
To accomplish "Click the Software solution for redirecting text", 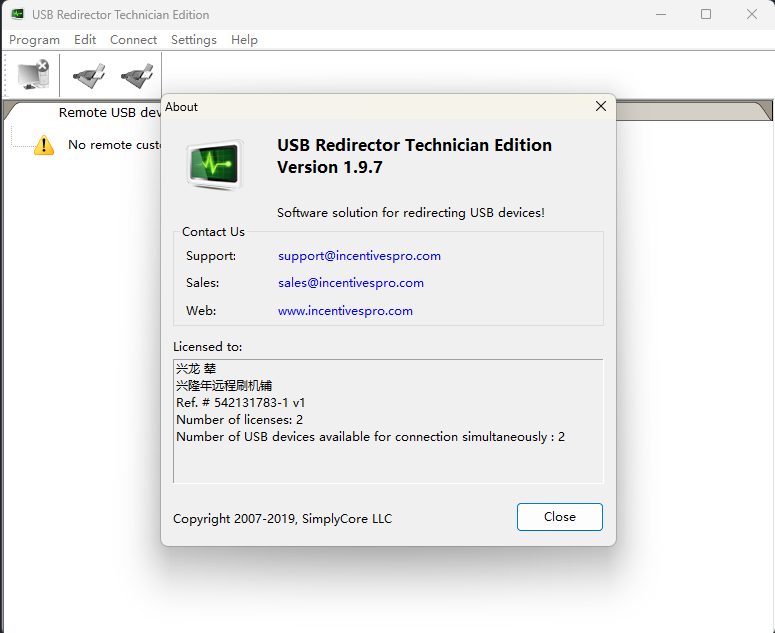I will click(411, 213).
